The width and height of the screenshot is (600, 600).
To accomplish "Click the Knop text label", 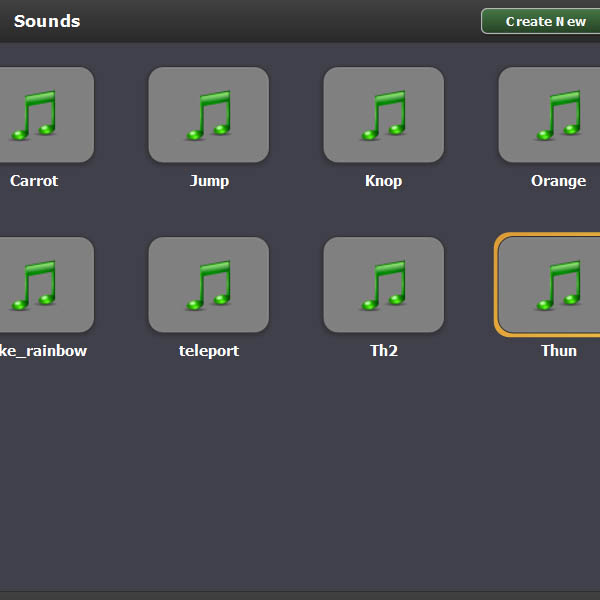I will coord(384,181).
